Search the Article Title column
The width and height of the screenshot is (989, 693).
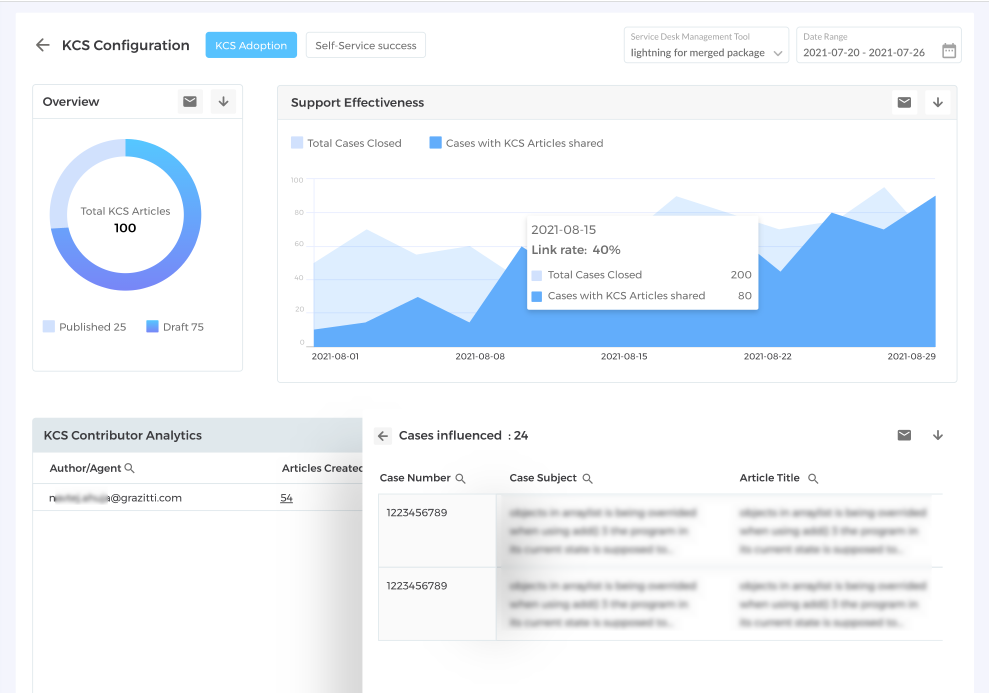(x=813, y=479)
